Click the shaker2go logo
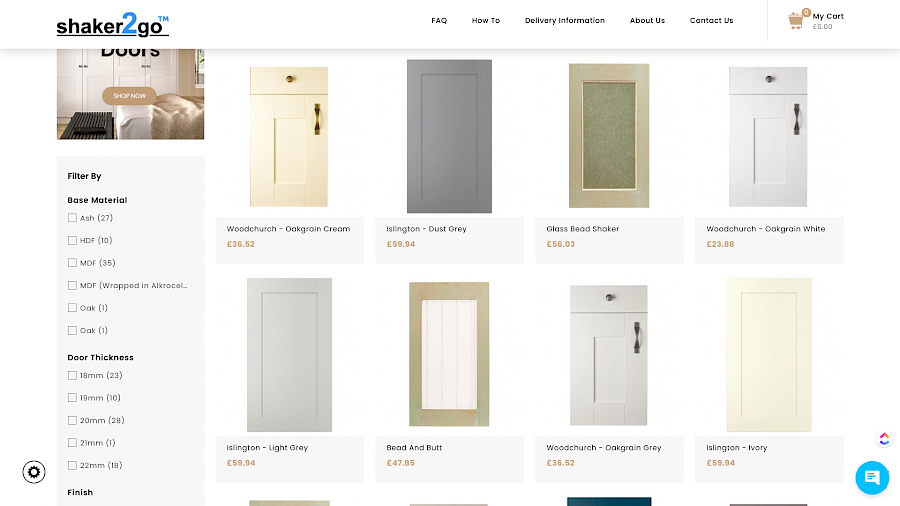900x506 pixels. (112, 24)
